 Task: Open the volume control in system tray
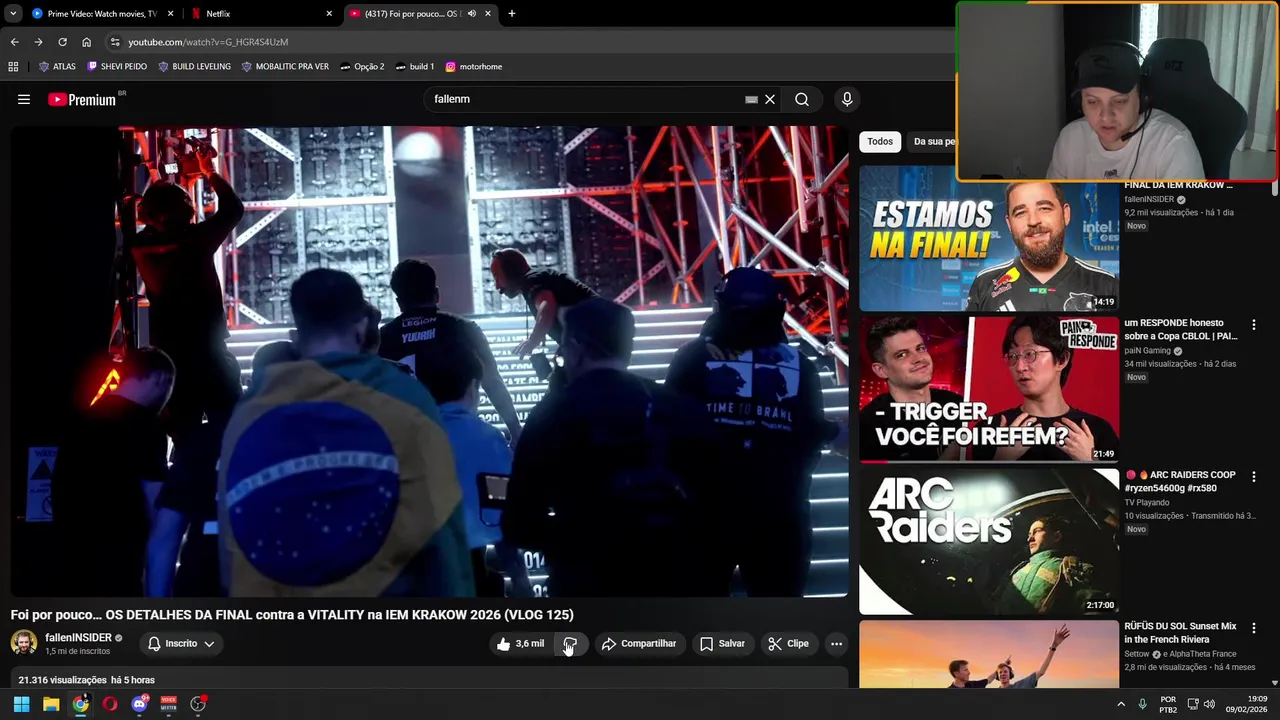point(1209,704)
